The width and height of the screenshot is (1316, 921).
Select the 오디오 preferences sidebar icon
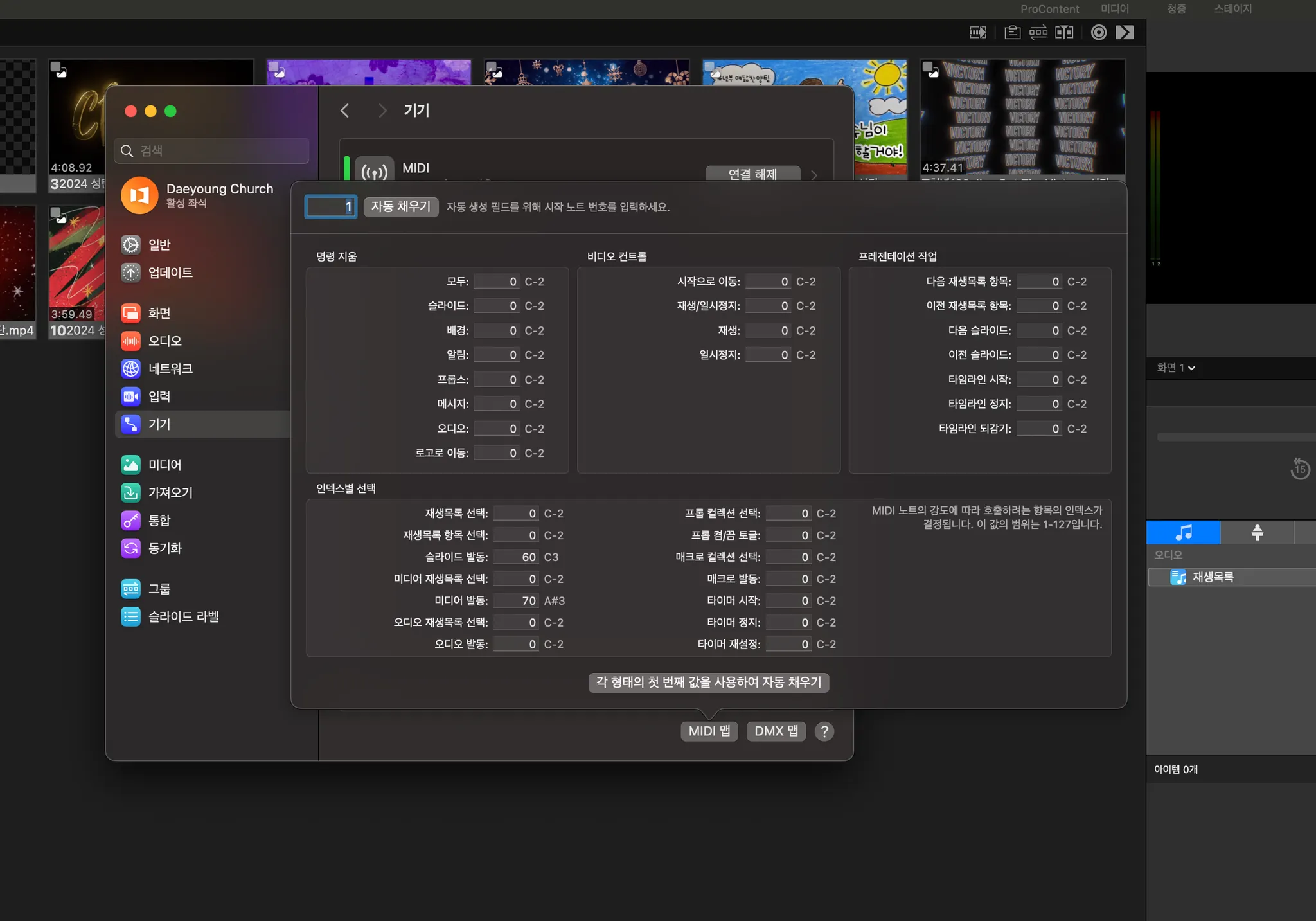(x=130, y=341)
